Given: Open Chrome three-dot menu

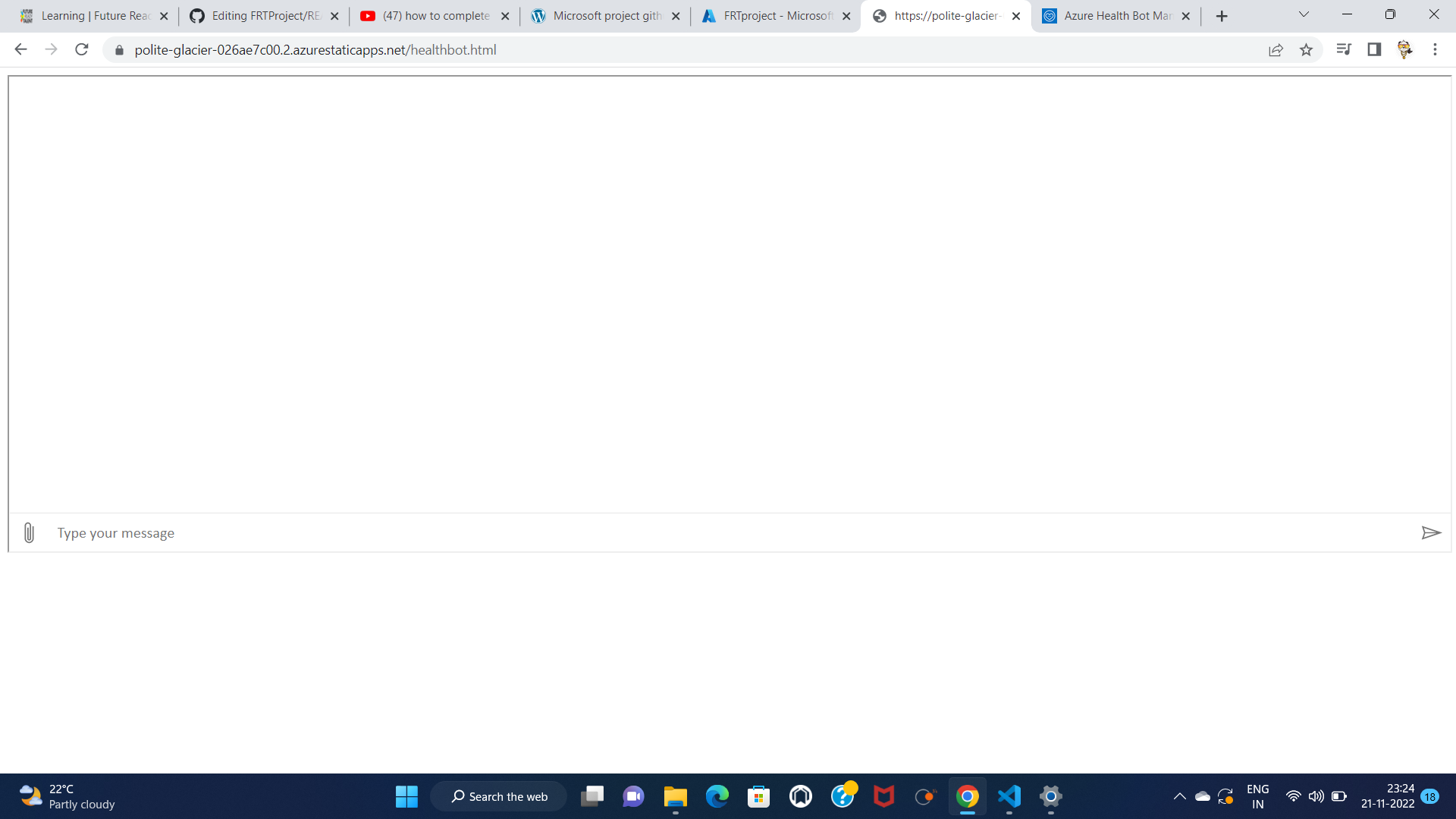Looking at the screenshot, I should 1435,50.
